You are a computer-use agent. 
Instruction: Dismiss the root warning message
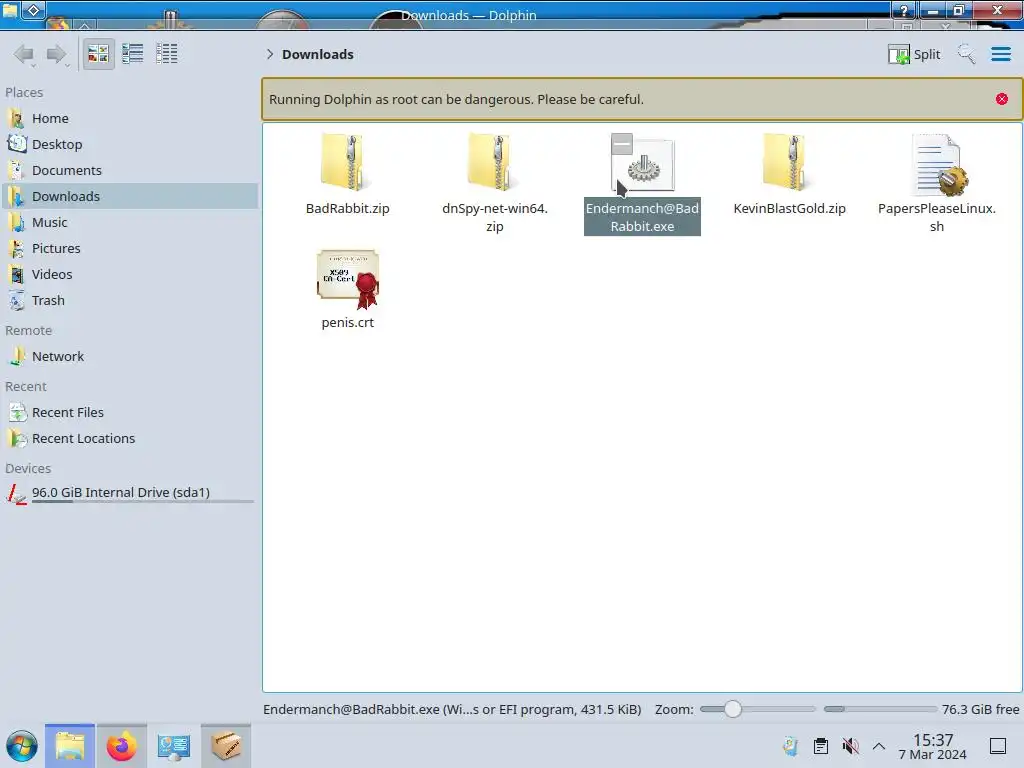1001,99
